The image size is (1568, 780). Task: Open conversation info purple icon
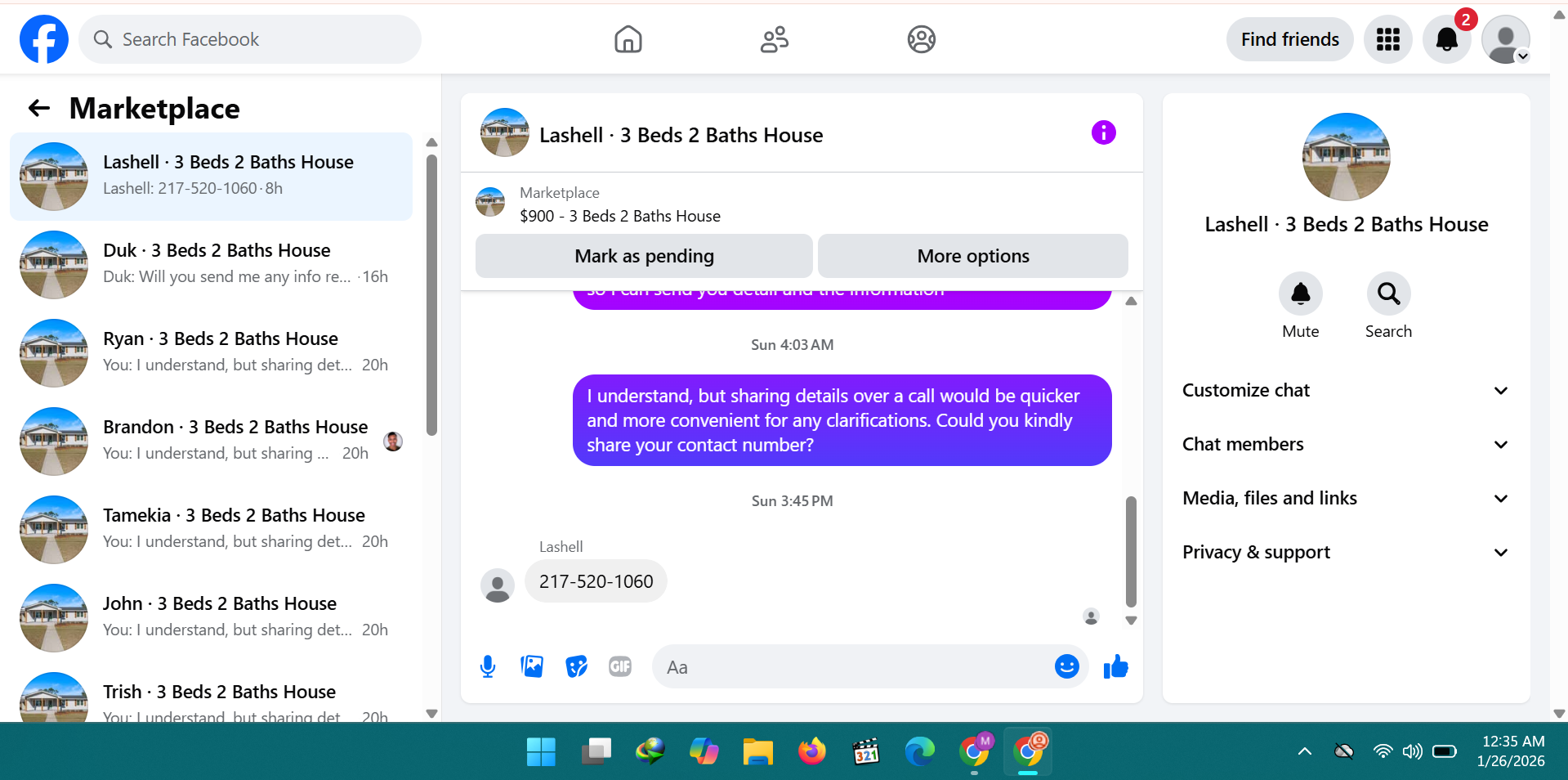1103,132
